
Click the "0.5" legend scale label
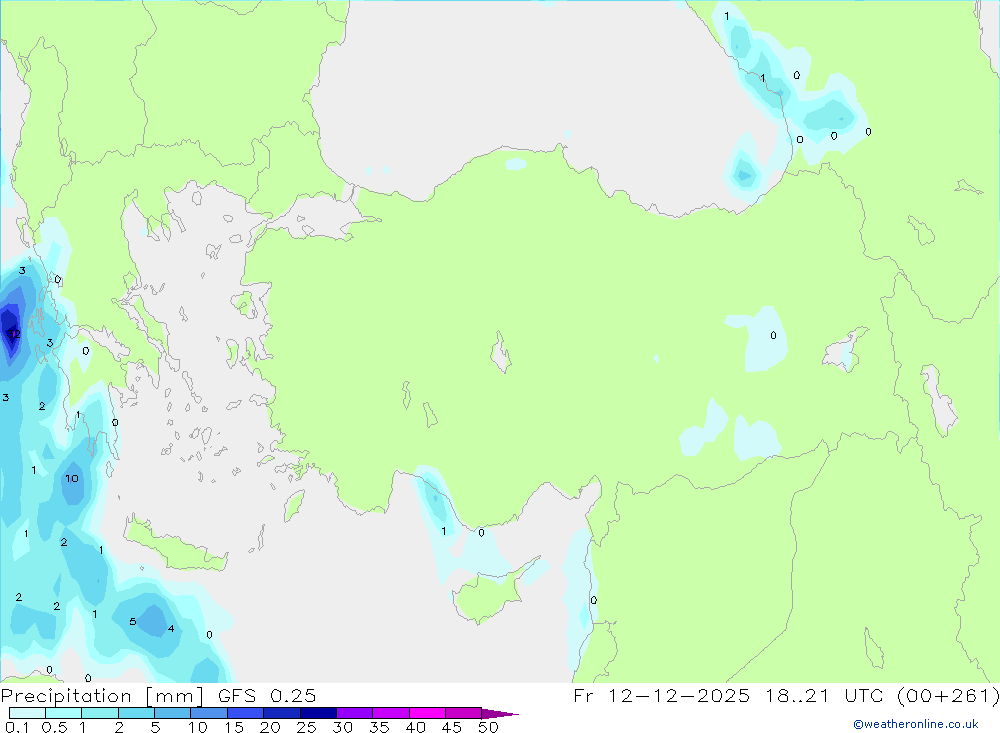tap(54, 727)
